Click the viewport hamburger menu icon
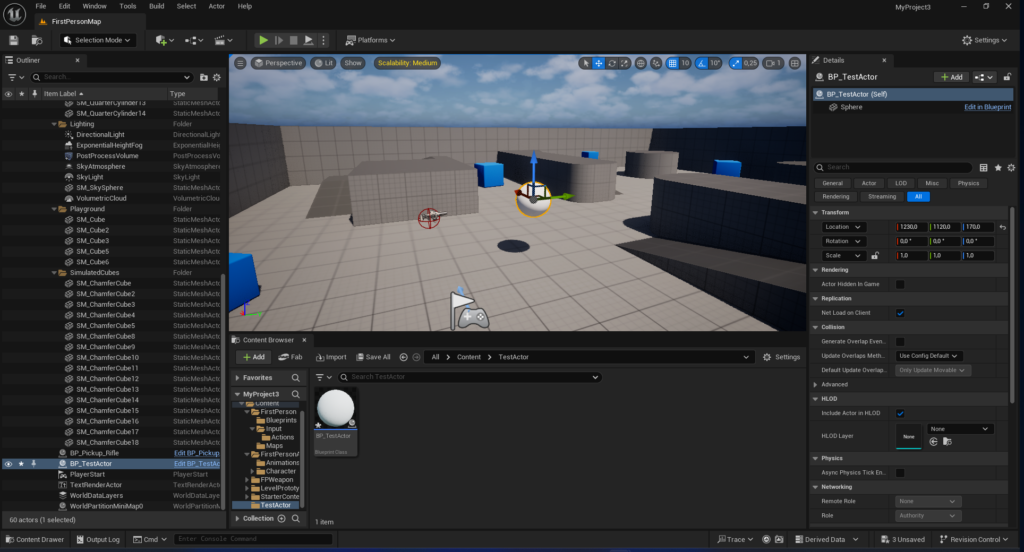The width and height of the screenshot is (1024, 552). (240, 63)
